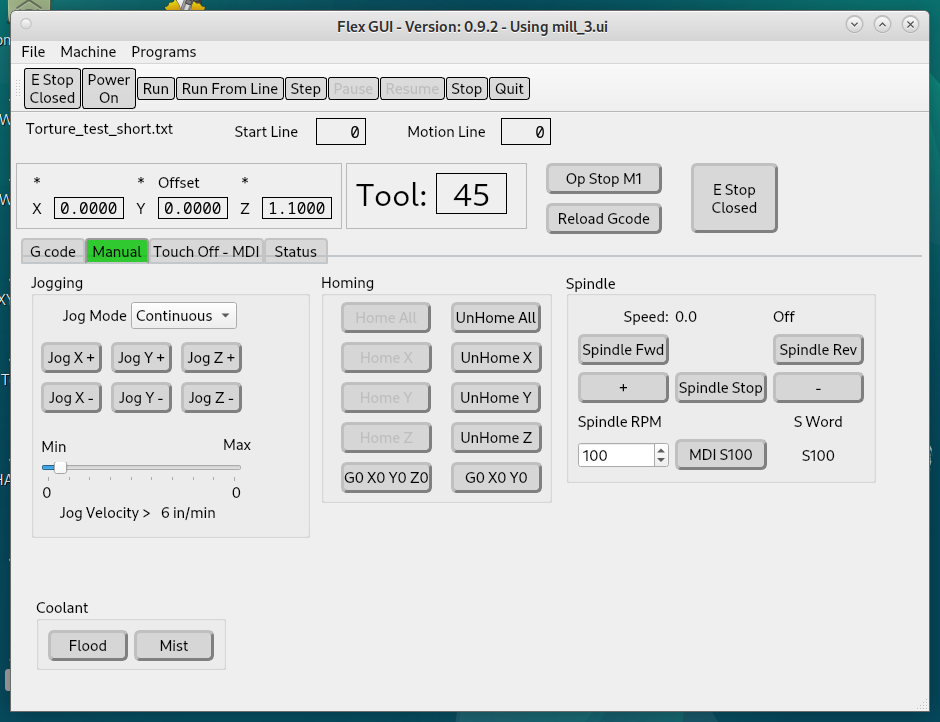This screenshot has width=940, height=722.
Task: Click the Motion Line value field
Action: (x=526, y=132)
